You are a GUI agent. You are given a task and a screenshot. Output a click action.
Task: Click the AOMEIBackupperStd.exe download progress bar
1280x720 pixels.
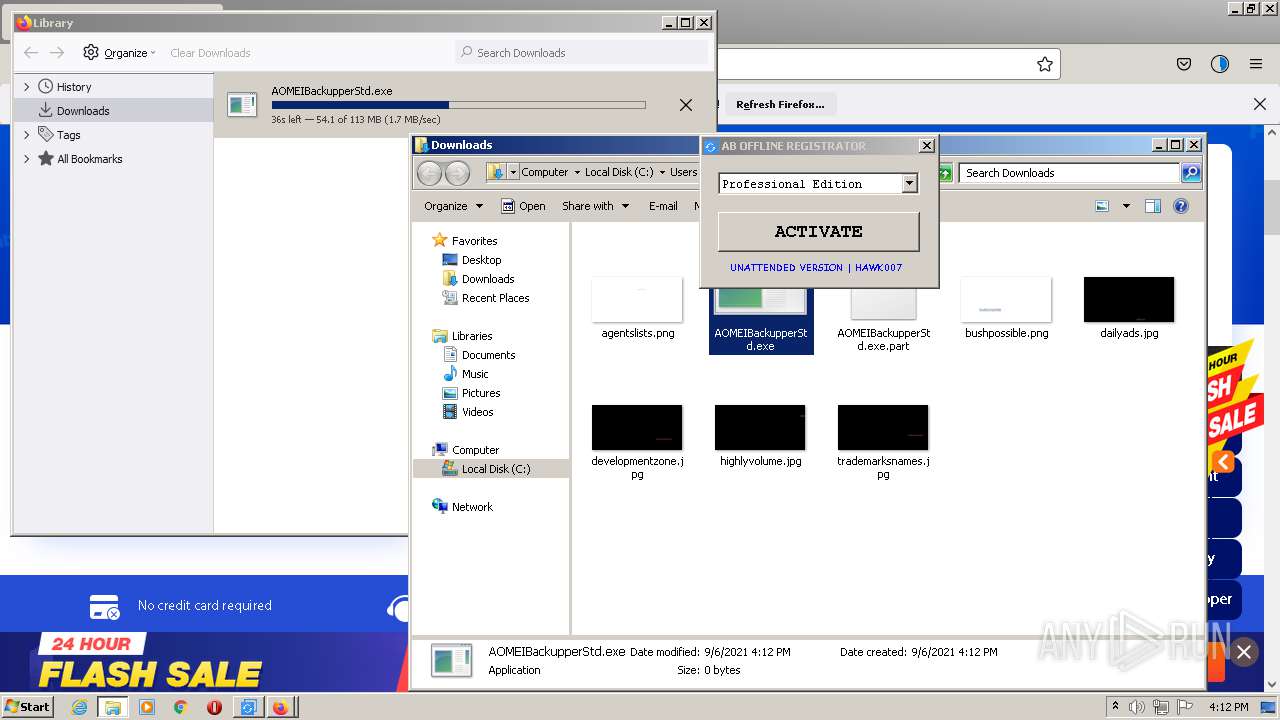tap(458, 105)
